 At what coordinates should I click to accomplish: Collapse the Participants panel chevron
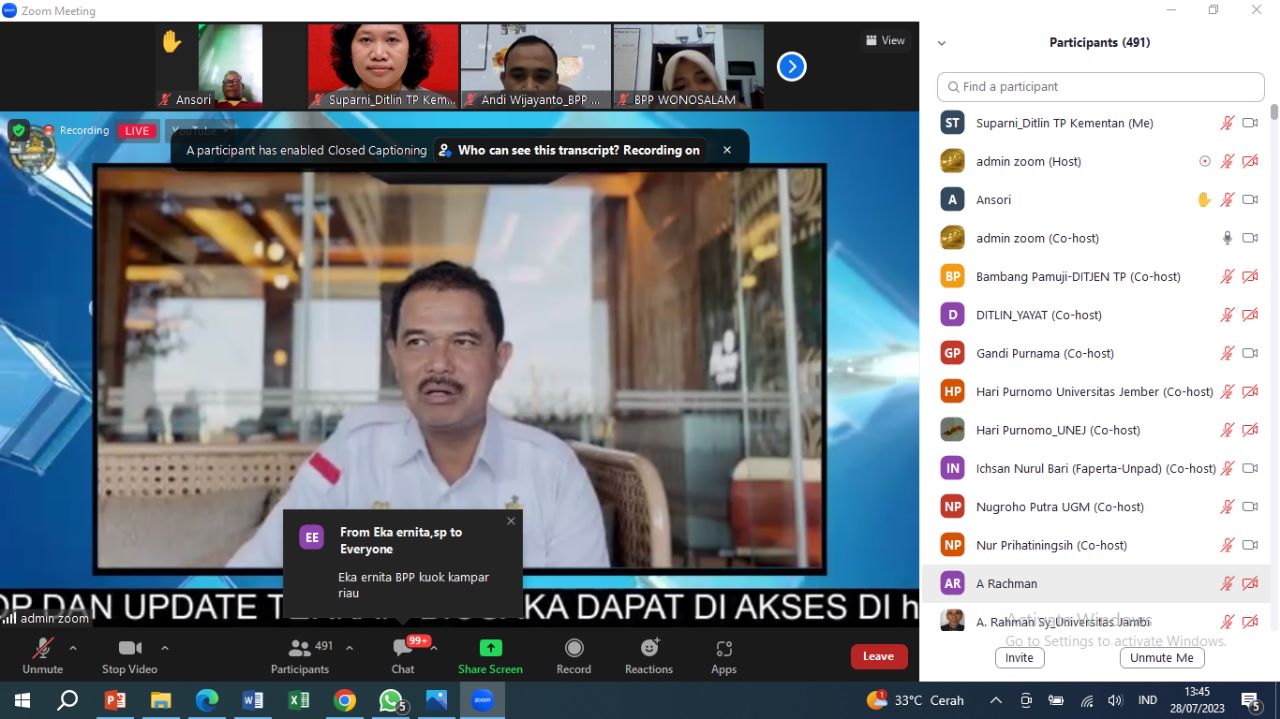(941, 43)
